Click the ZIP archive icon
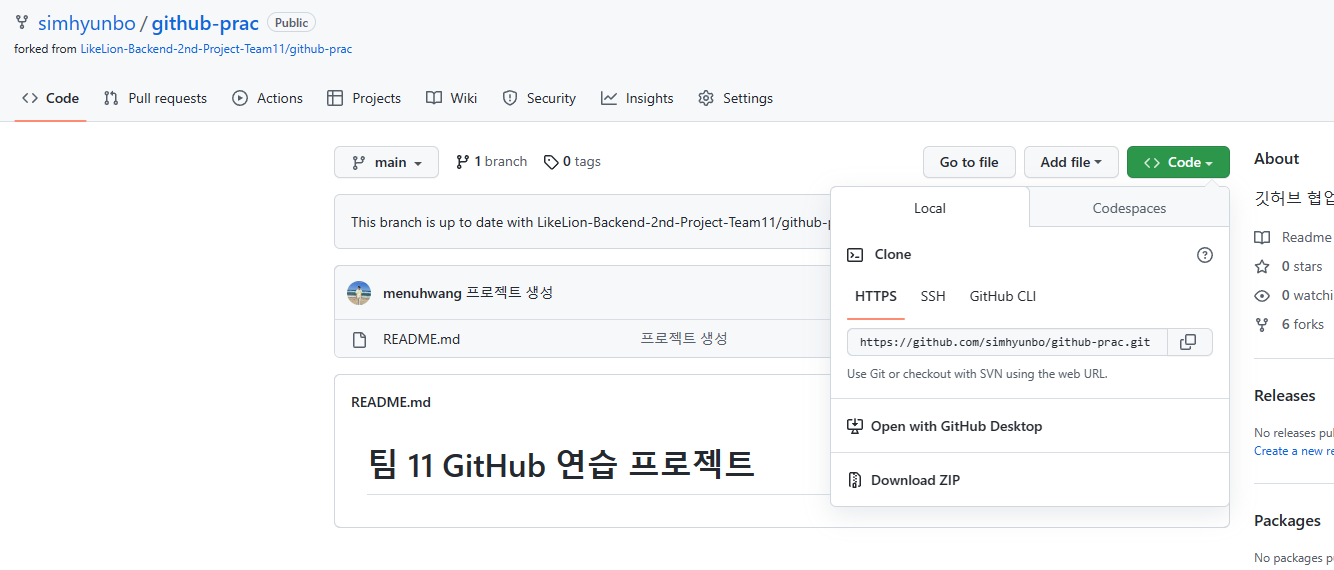Screen dimensions: 1334x570 [855, 480]
